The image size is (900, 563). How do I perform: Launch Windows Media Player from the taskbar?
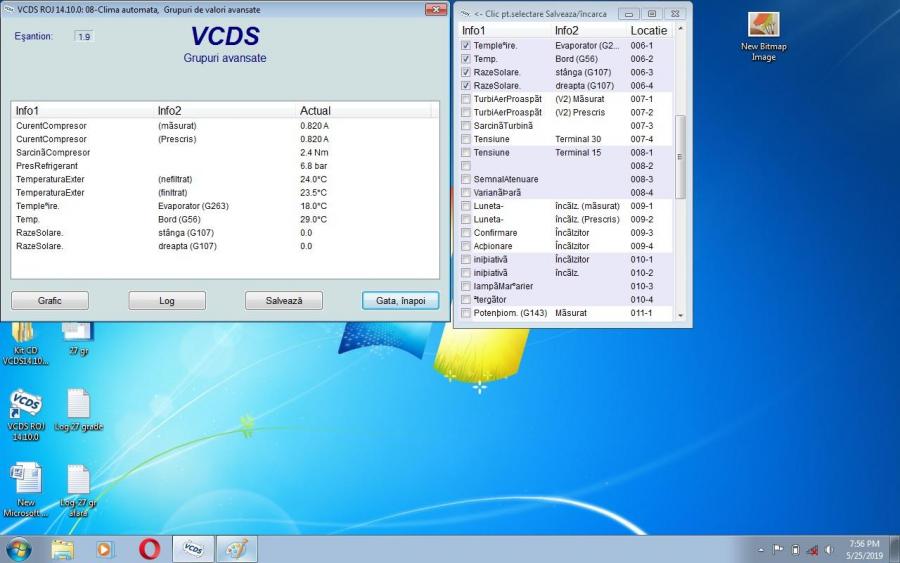[105, 549]
